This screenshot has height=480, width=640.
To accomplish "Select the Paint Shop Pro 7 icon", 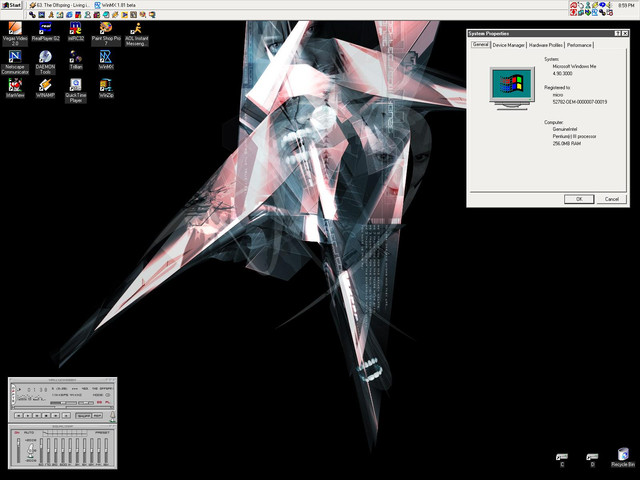I will (104, 28).
